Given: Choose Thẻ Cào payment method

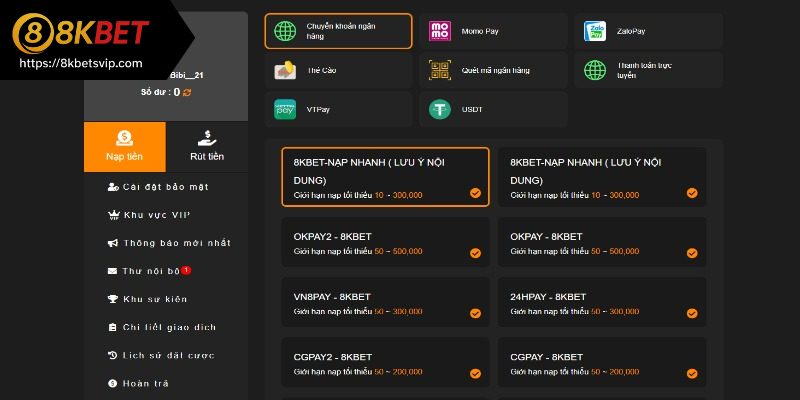Looking at the screenshot, I should coord(338,70).
